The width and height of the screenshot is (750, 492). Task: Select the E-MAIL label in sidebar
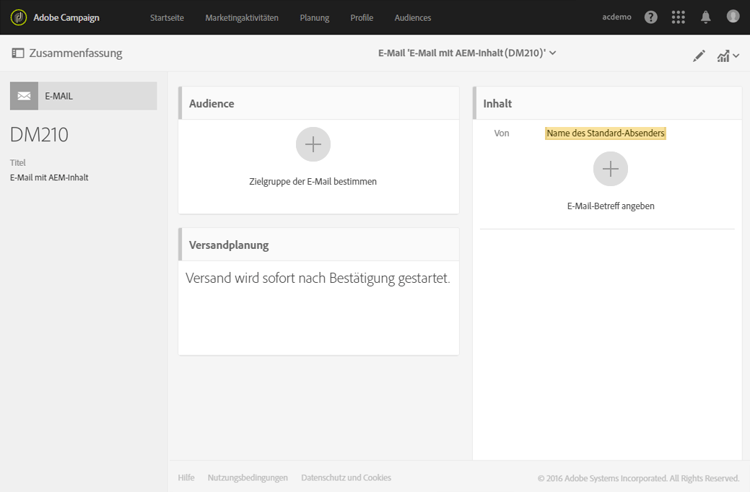(59, 96)
